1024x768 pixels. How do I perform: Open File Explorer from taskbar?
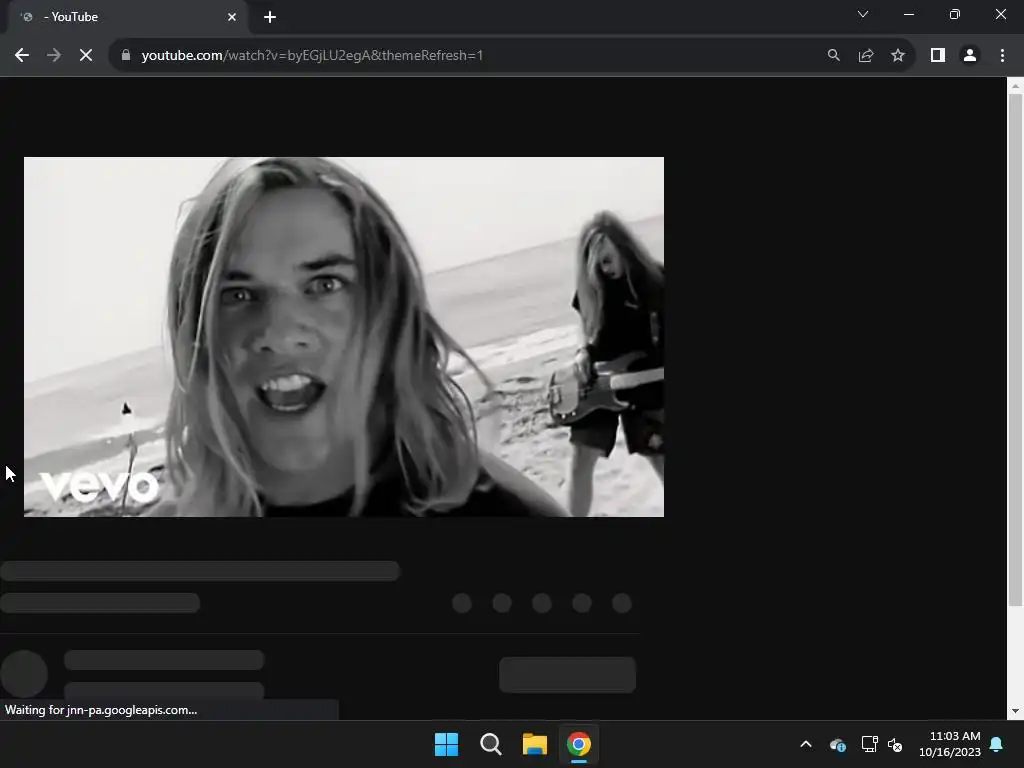(x=535, y=744)
